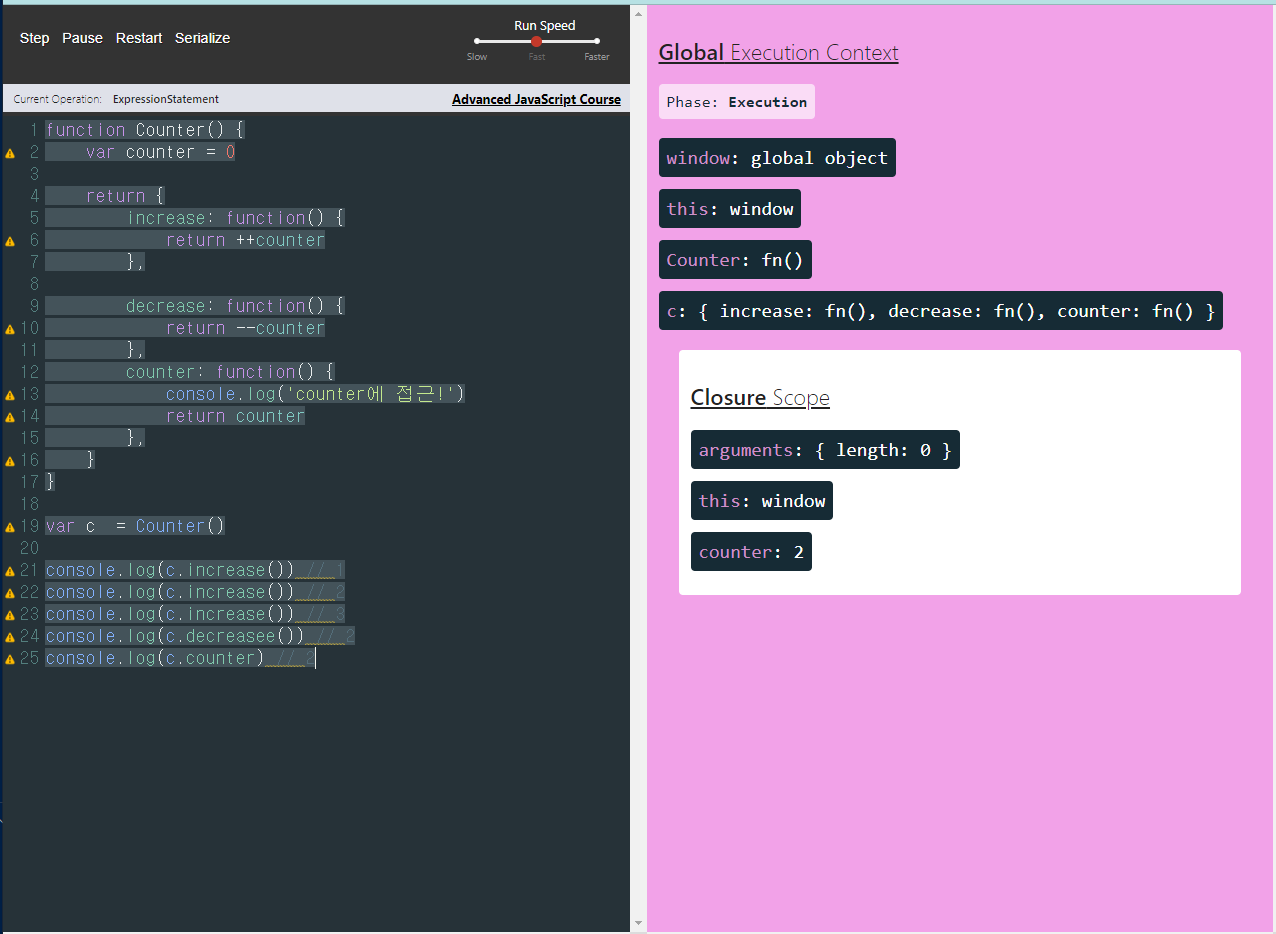Click warning icon on line 25
The image size is (1276, 934).
coord(10,659)
